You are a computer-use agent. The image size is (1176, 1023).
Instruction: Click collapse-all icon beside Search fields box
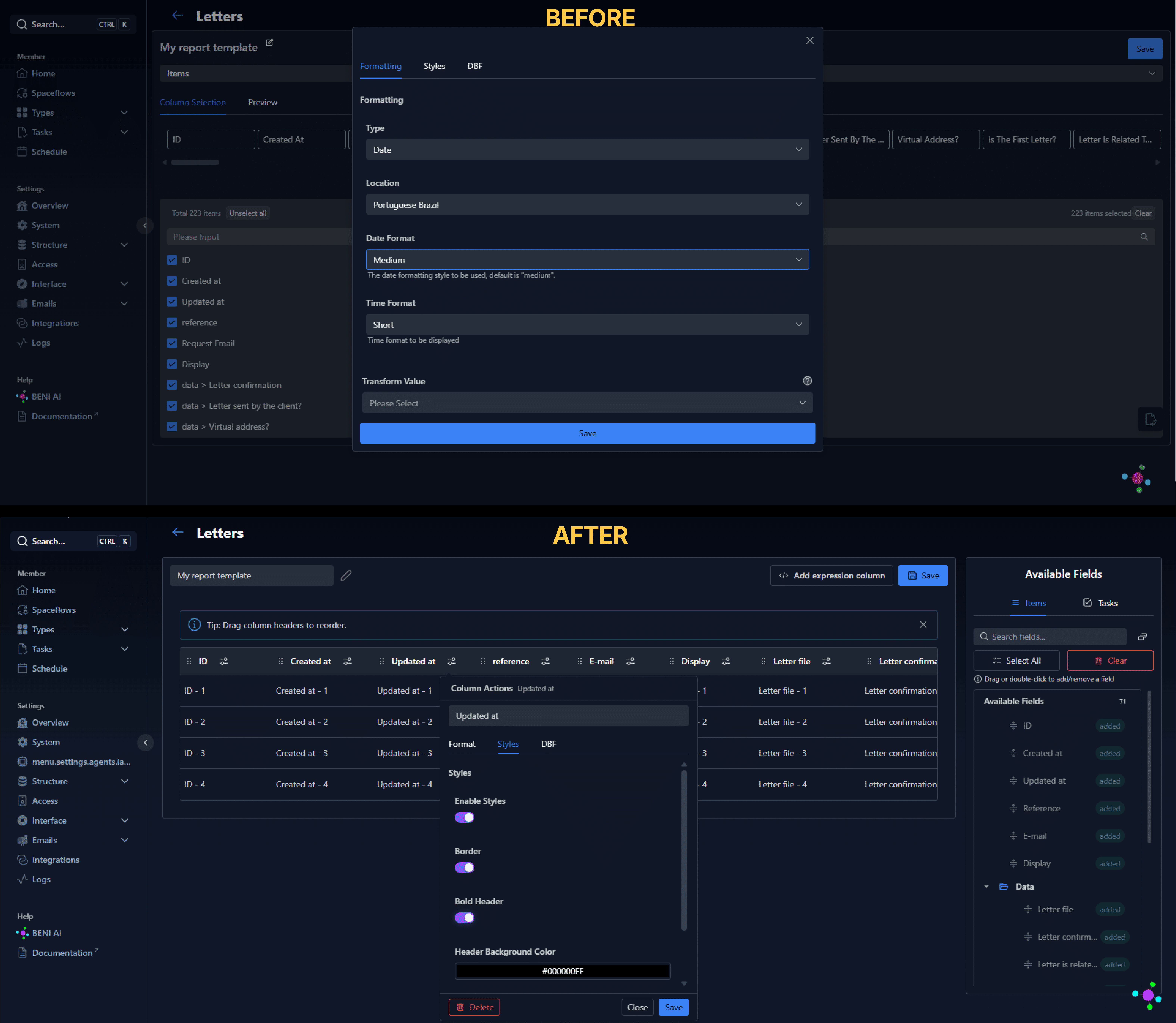point(1142,637)
